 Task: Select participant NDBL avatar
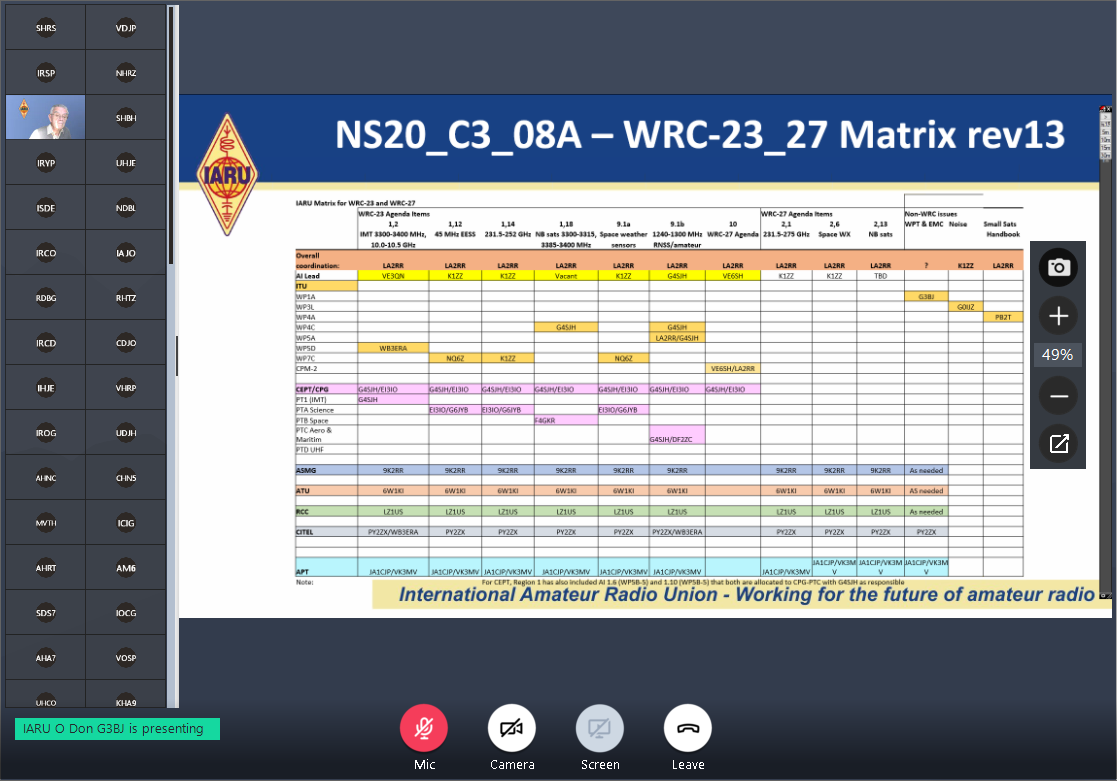point(126,208)
